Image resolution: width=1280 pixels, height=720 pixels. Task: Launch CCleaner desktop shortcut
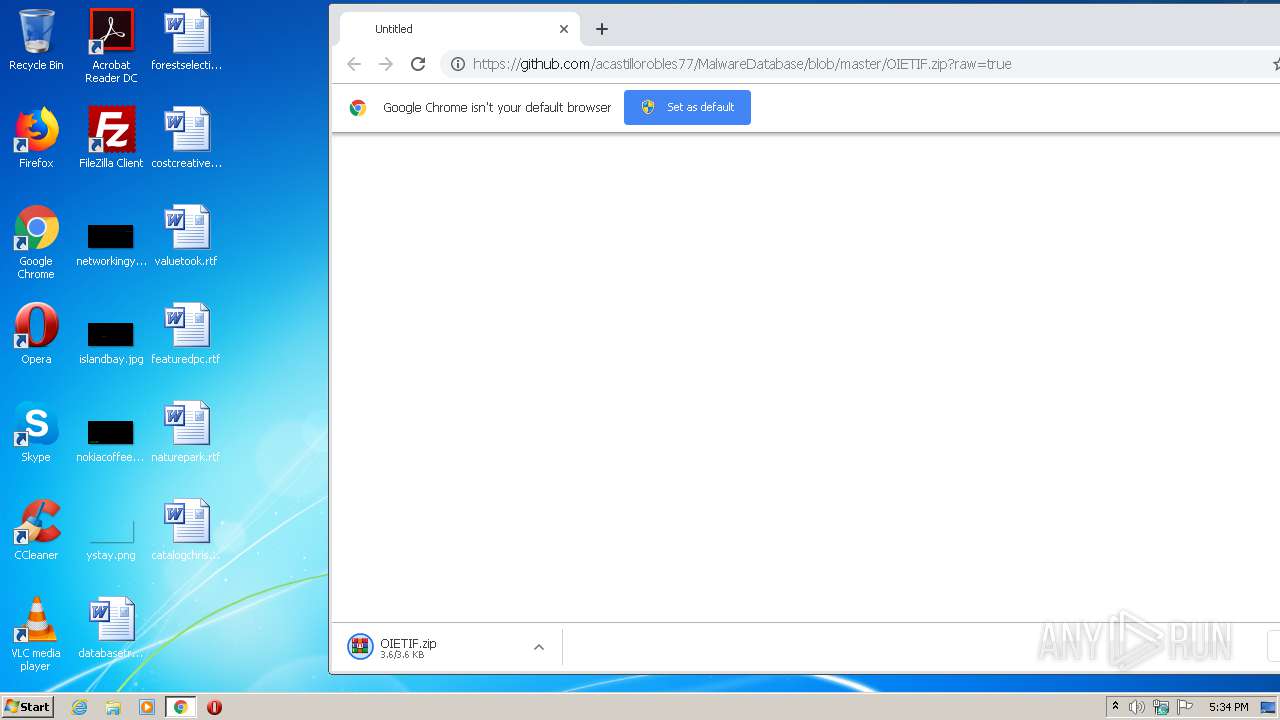[x=36, y=530]
